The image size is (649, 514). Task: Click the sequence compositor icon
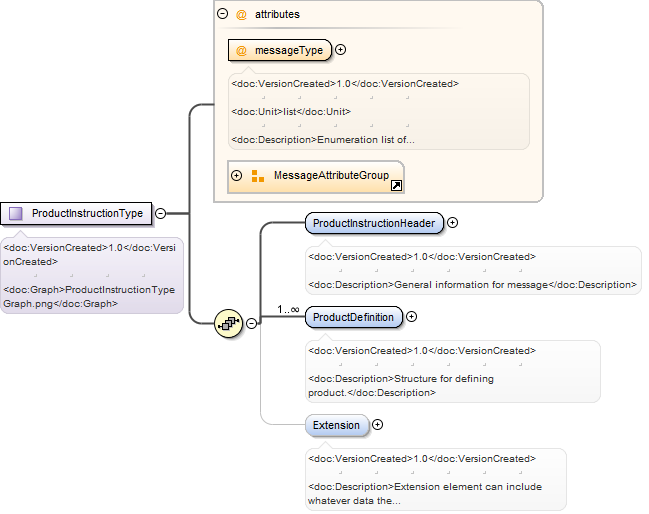[228, 323]
